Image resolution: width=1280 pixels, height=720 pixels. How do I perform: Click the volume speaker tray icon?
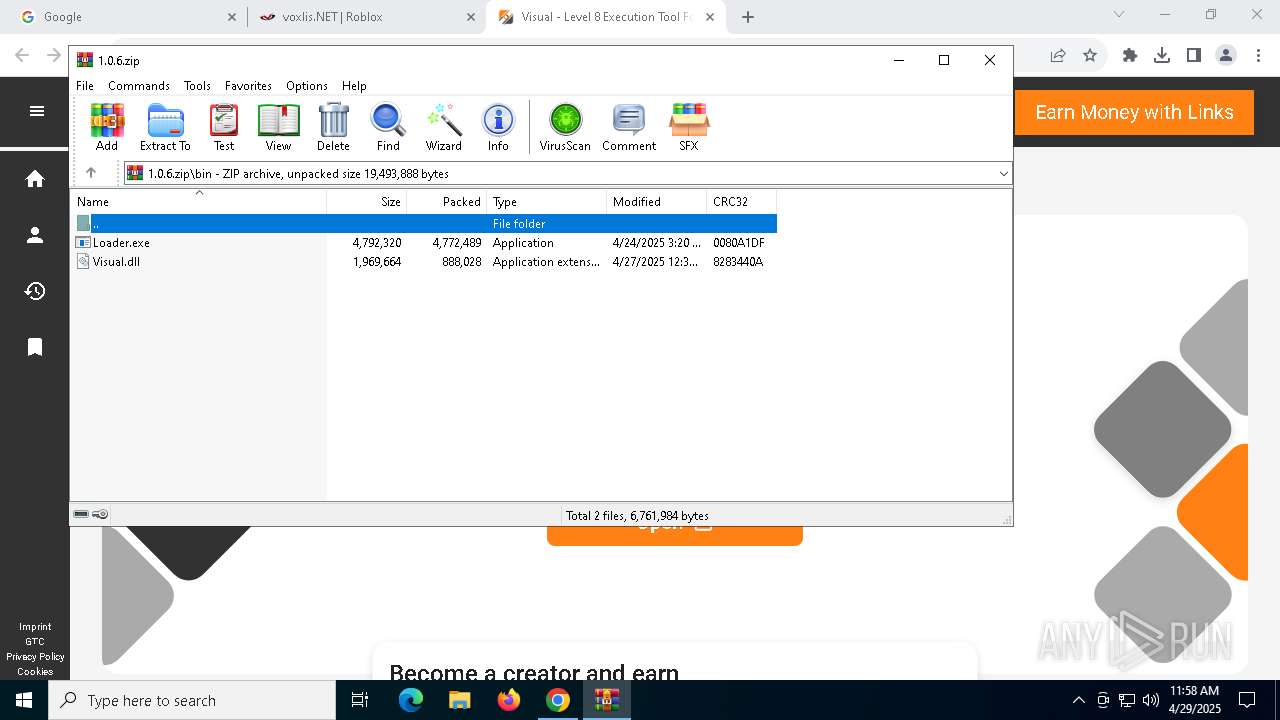(1151, 700)
